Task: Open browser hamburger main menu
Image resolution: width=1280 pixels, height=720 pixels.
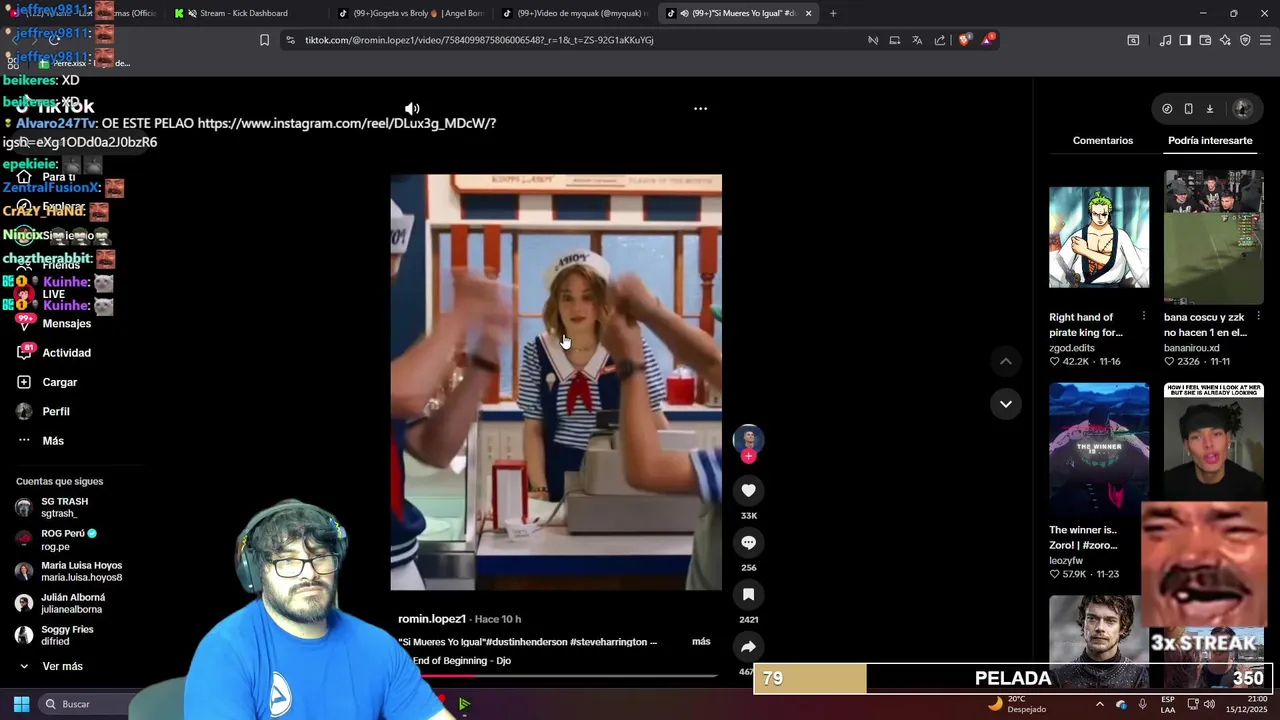Action: (1265, 40)
